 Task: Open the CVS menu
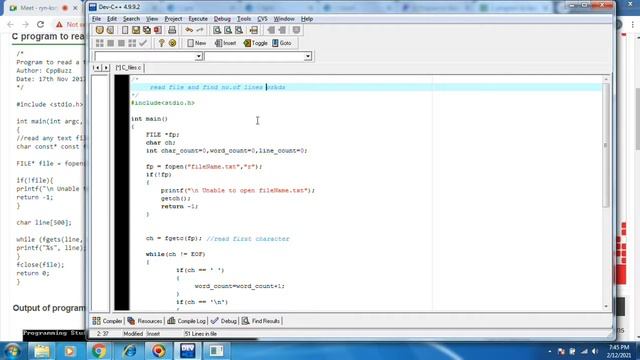click(262, 19)
